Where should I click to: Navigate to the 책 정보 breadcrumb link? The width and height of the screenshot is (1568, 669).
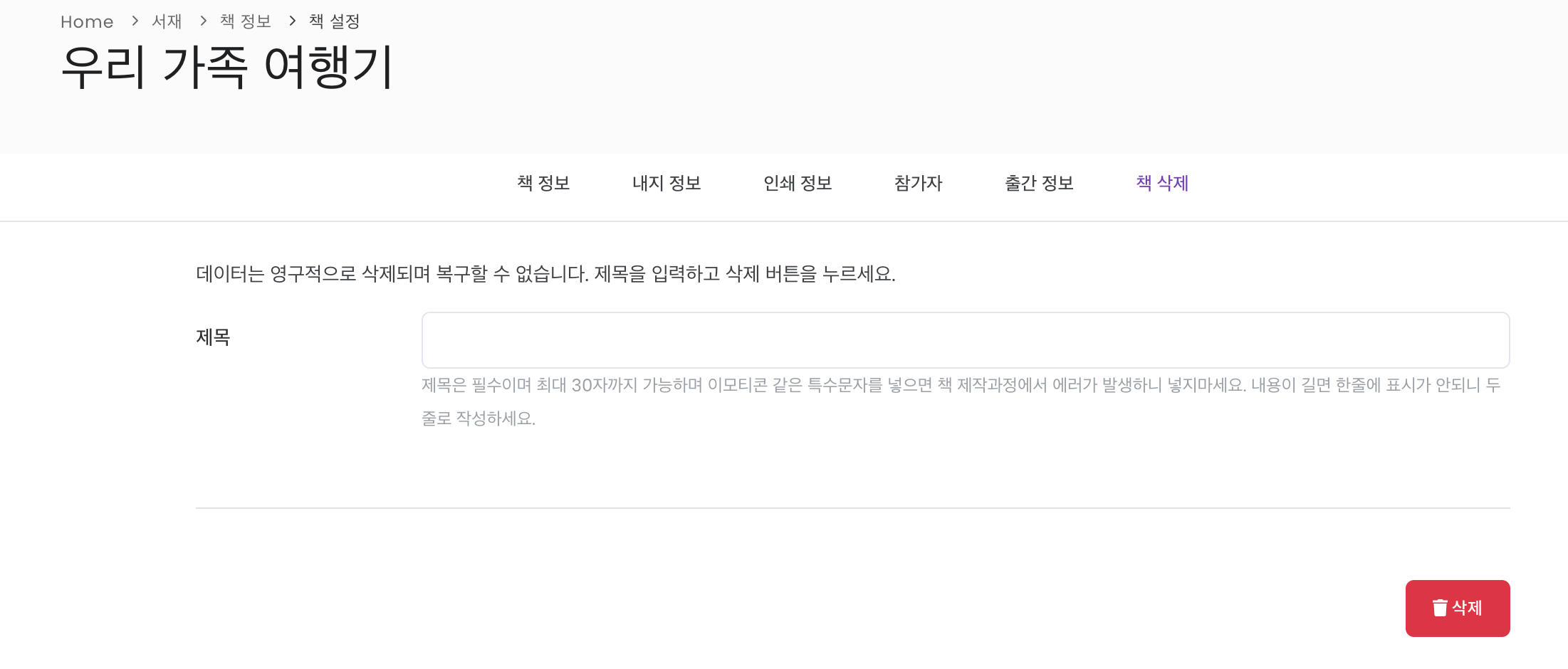246,21
